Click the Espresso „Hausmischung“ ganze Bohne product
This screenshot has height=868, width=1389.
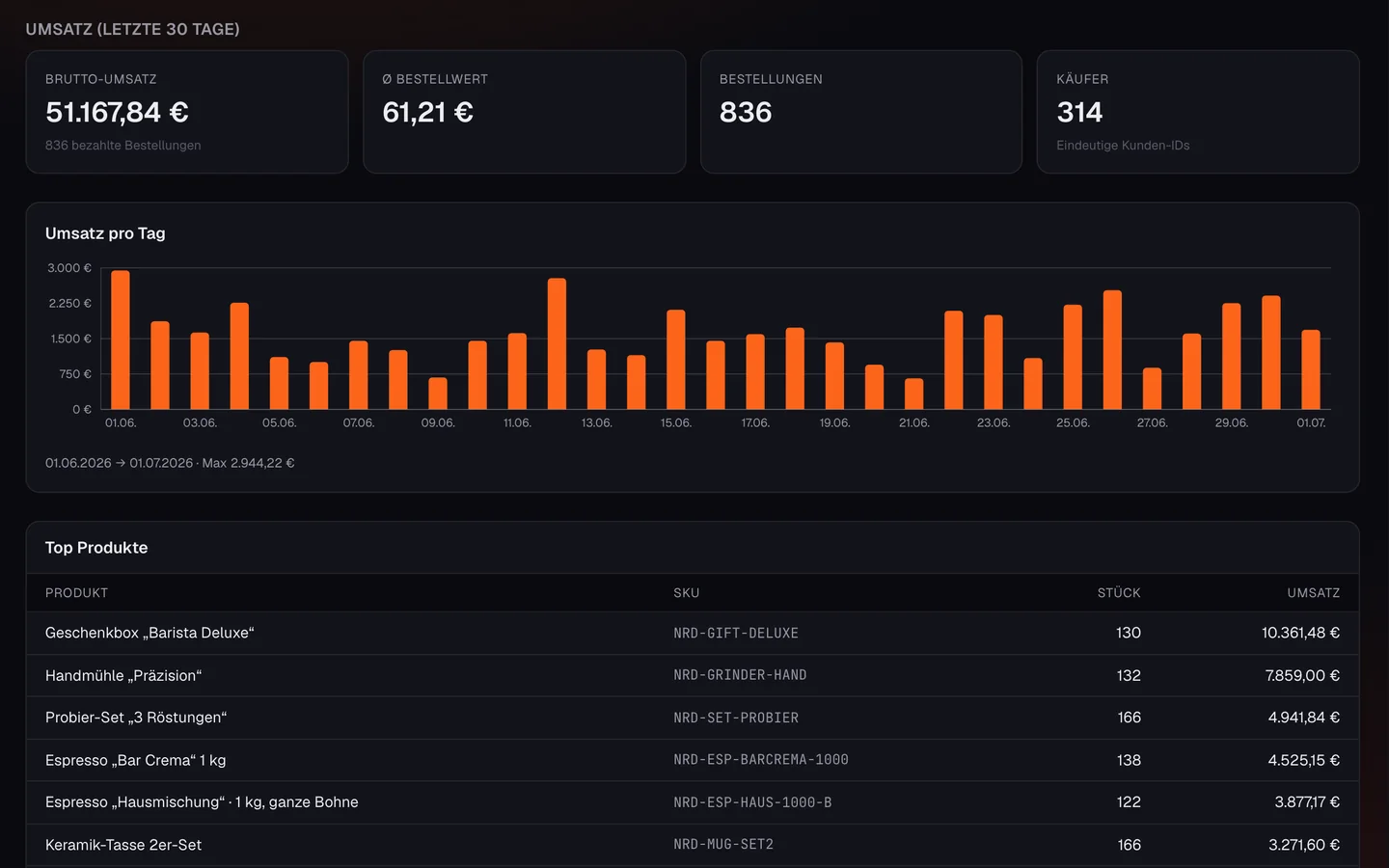pos(202,802)
